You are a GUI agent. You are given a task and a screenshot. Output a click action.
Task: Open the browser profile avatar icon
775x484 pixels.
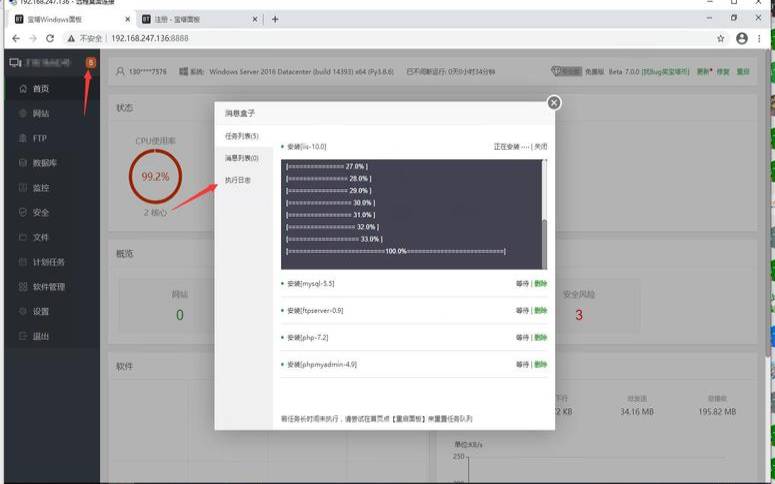(741, 38)
